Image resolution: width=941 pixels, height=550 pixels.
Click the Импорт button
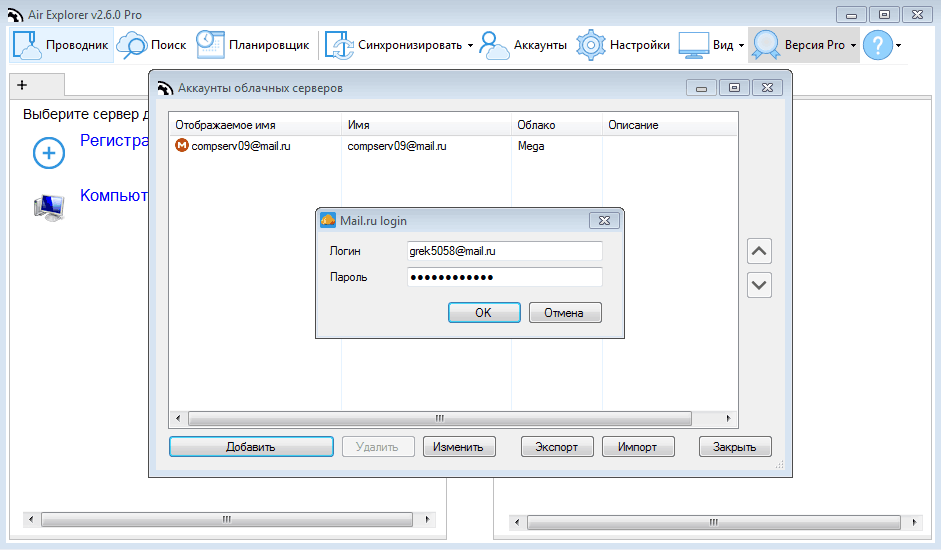(x=638, y=447)
